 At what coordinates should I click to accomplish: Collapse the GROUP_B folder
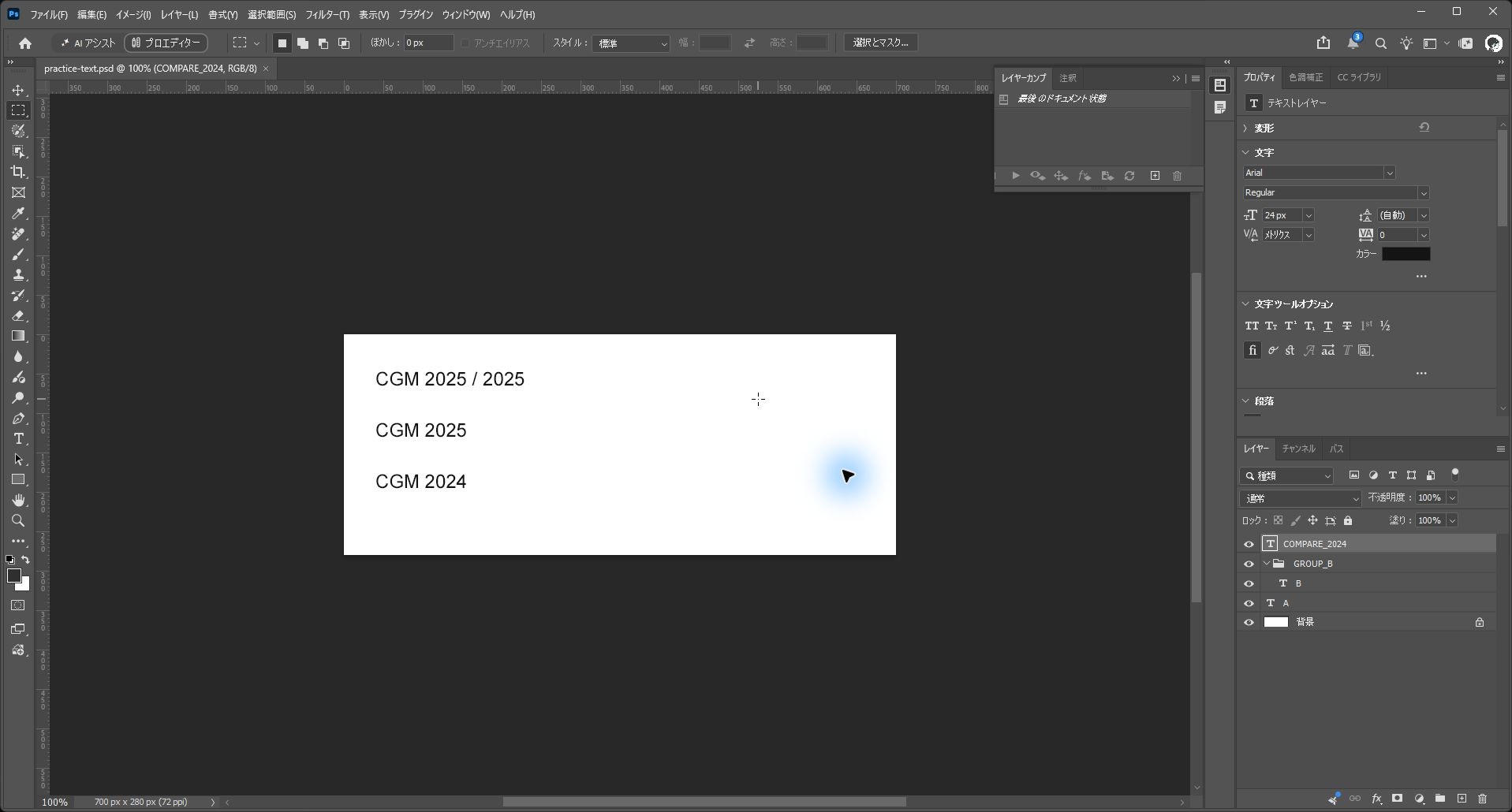(1267, 564)
